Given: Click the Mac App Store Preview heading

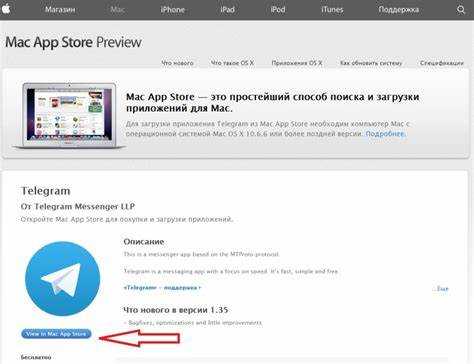Looking at the screenshot, I should [x=73, y=42].
